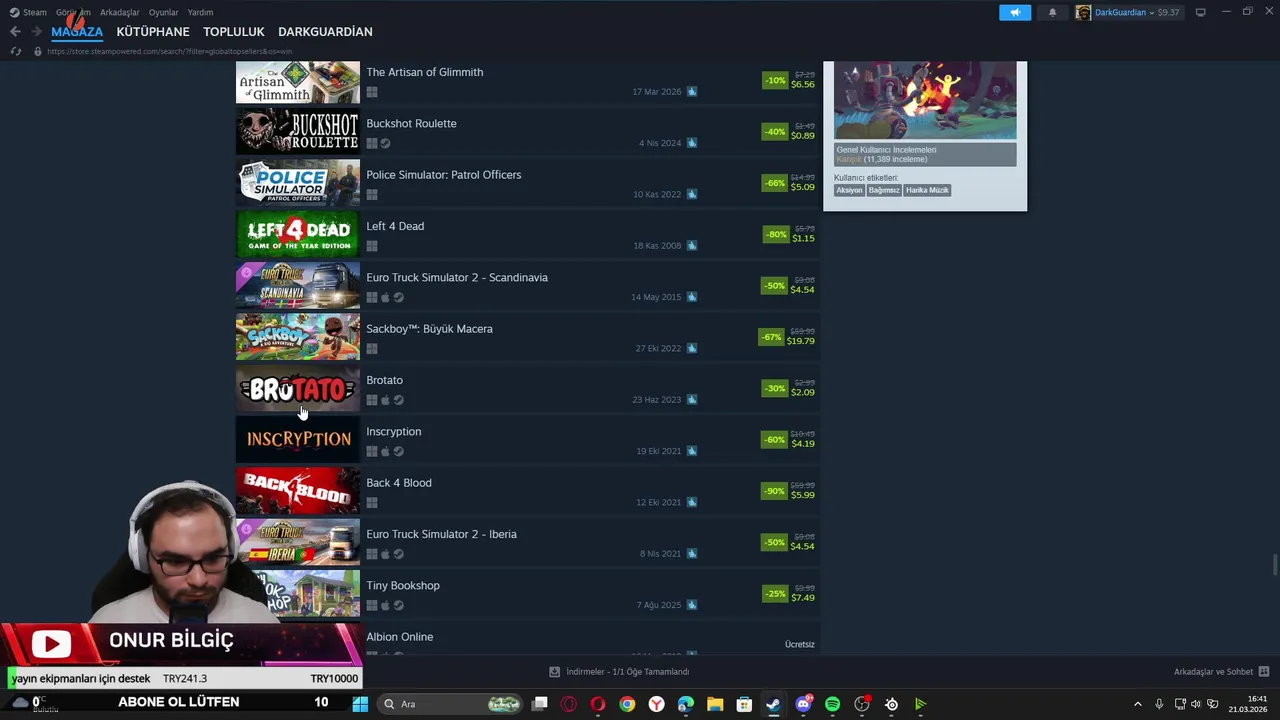Image resolution: width=1280 pixels, height=720 pixels.
Task: Open the Oyunlar menu
Action: coord(163,12)
